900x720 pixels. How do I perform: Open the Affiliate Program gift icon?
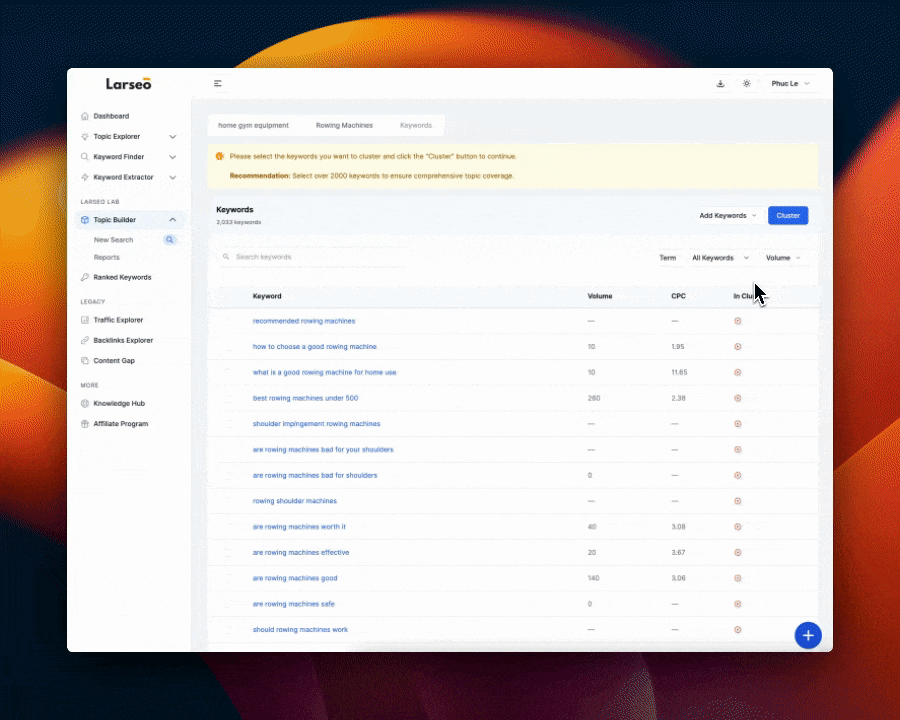85,424
